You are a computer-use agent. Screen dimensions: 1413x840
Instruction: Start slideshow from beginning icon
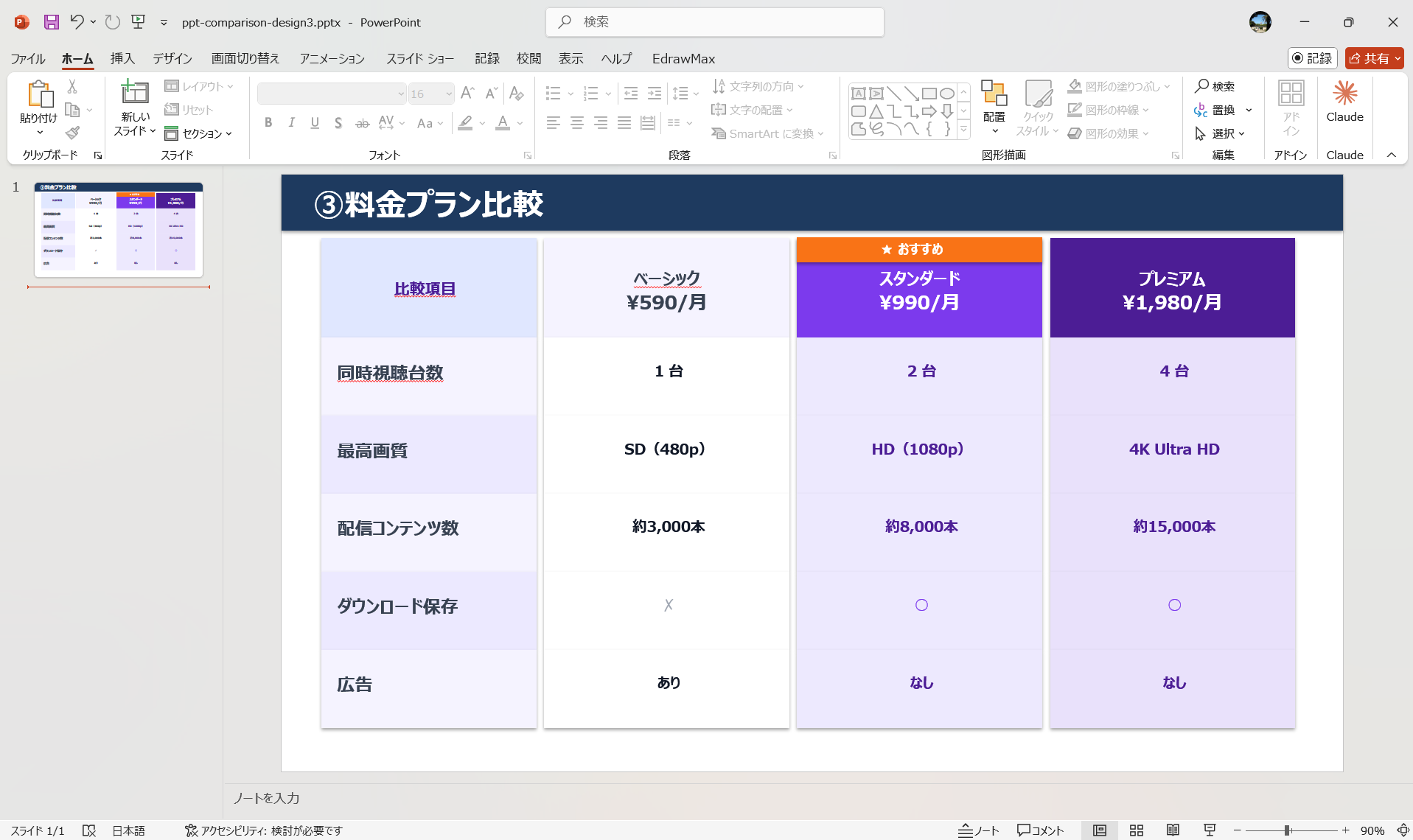138,22
